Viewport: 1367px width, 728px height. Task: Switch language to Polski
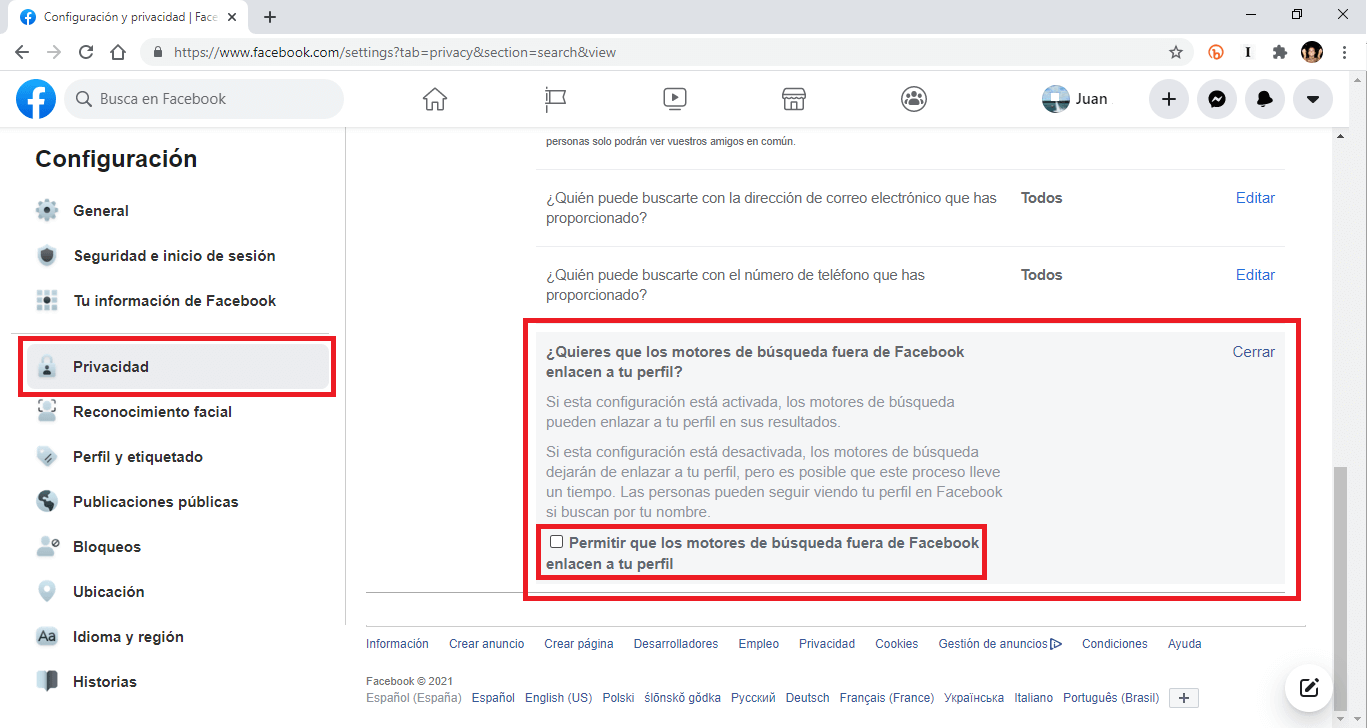[618, 698]
